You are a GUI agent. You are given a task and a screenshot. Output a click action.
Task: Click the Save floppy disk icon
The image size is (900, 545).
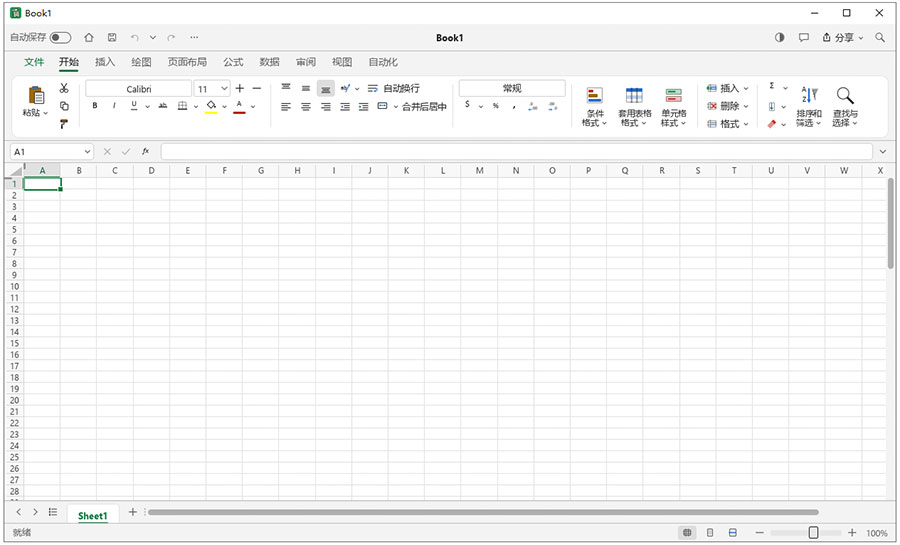pyautogui.click(x=112, y=37)
